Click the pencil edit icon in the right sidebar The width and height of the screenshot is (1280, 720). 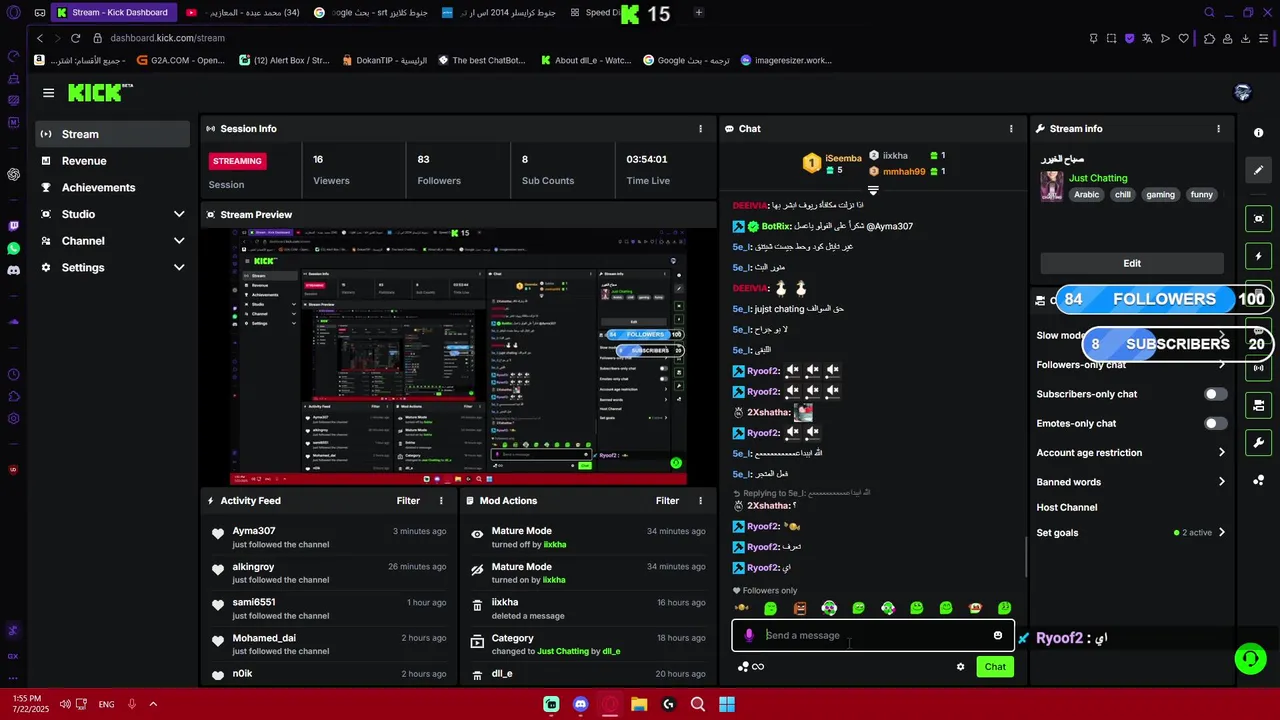coord(1259,170)
